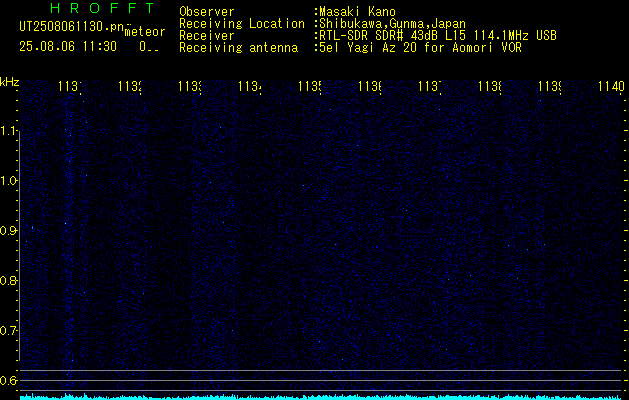
Task: Click the date stamp 25.08.06 11:30
Action: [68, 47]
